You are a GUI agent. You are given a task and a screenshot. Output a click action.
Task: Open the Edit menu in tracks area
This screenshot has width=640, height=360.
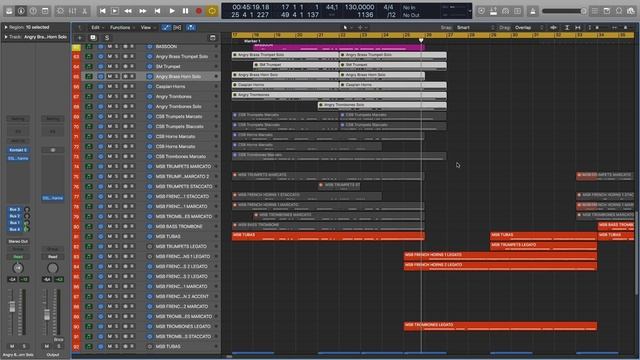(97, 27)
